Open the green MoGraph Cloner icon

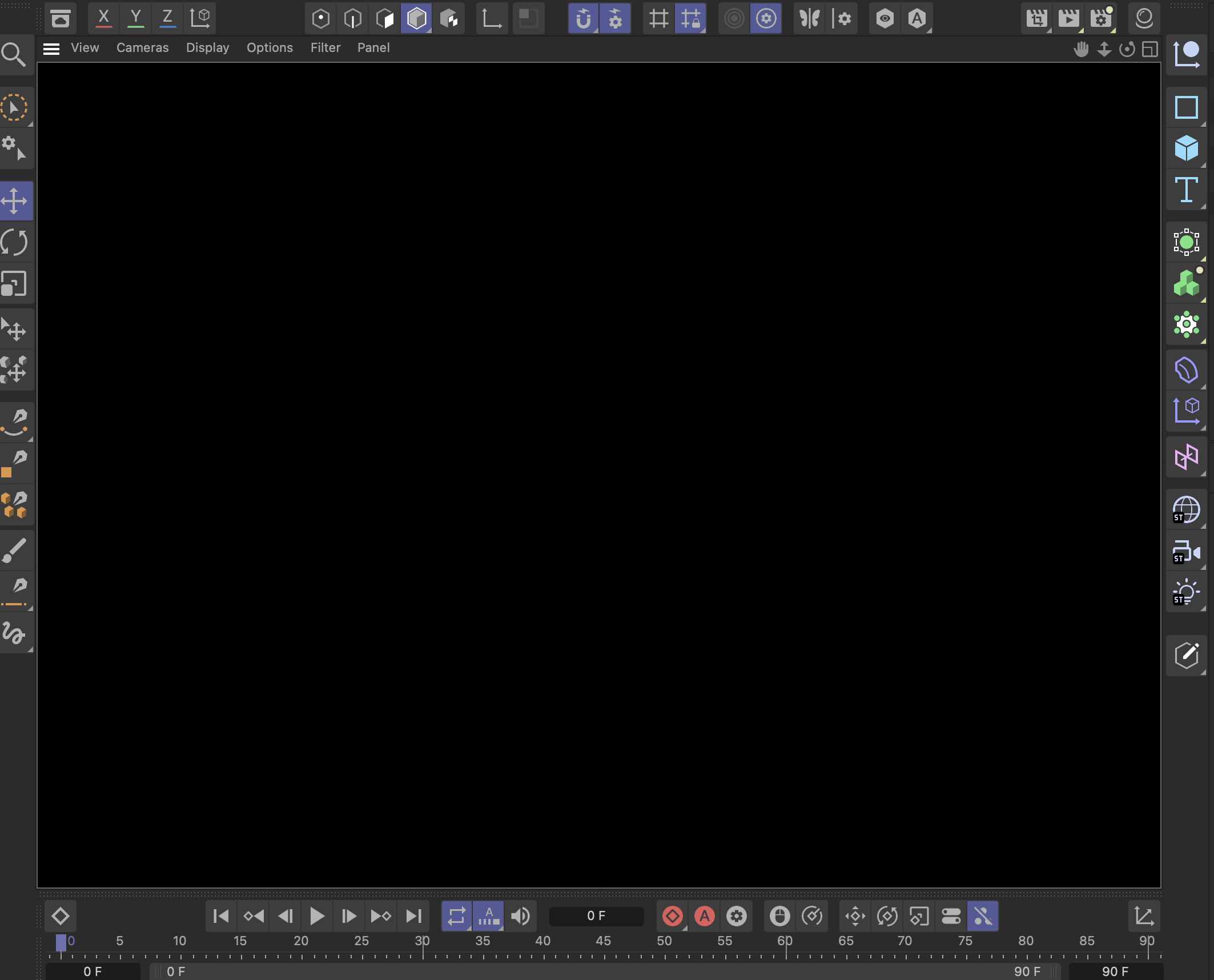[1186, 283]
